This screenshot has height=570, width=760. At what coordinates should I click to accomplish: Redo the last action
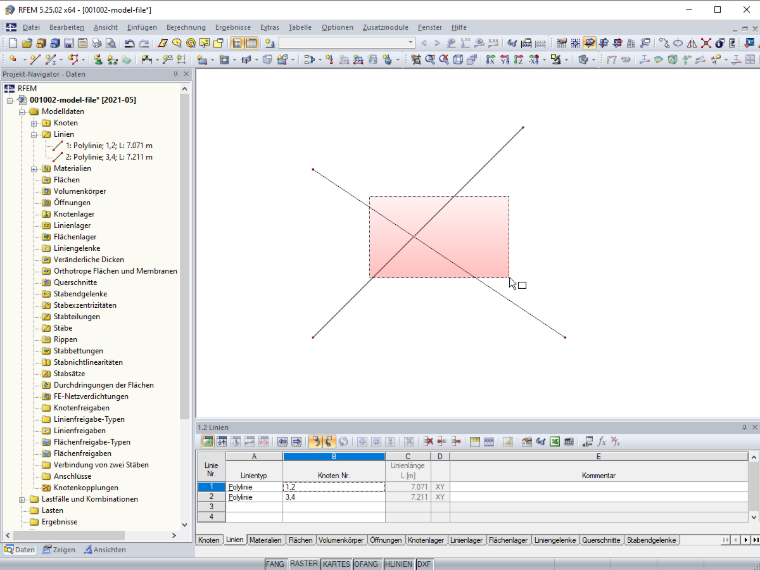(x=144, y=43)
